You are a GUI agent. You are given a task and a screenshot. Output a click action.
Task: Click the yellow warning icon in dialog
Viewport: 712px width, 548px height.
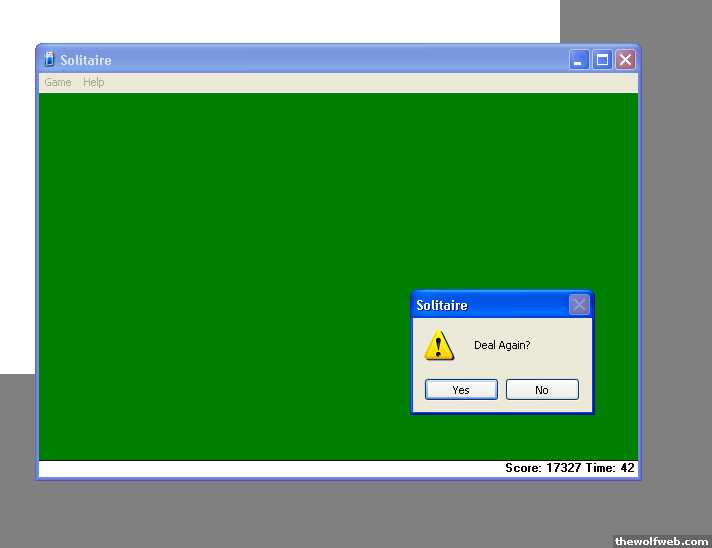click(x=439, y=346)
